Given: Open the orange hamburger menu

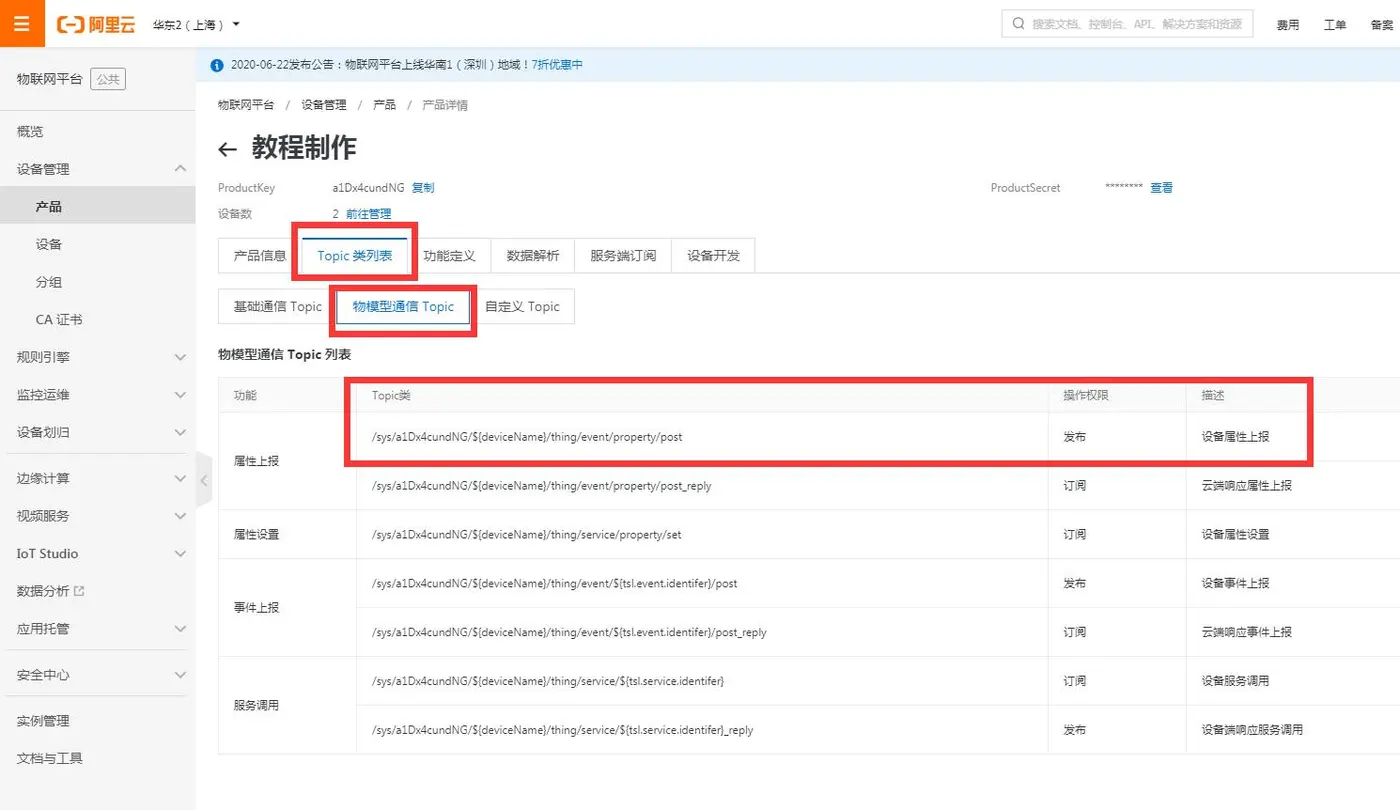Looking at the screenshot, I should (22, 23).
